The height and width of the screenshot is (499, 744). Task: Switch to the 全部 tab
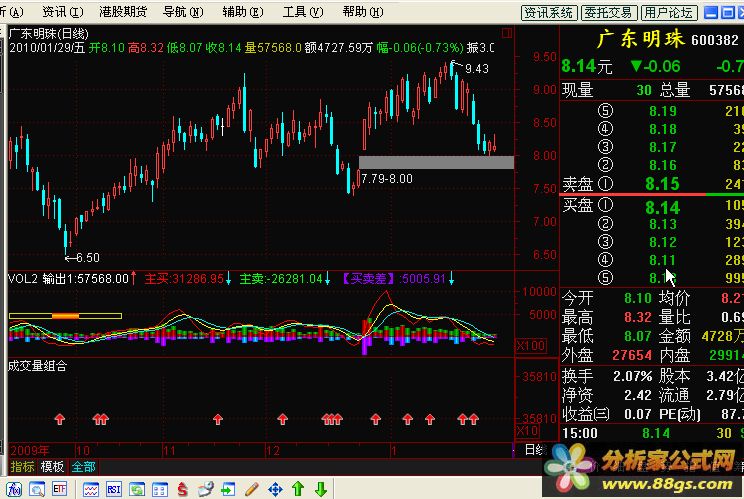tap(83, 467)
